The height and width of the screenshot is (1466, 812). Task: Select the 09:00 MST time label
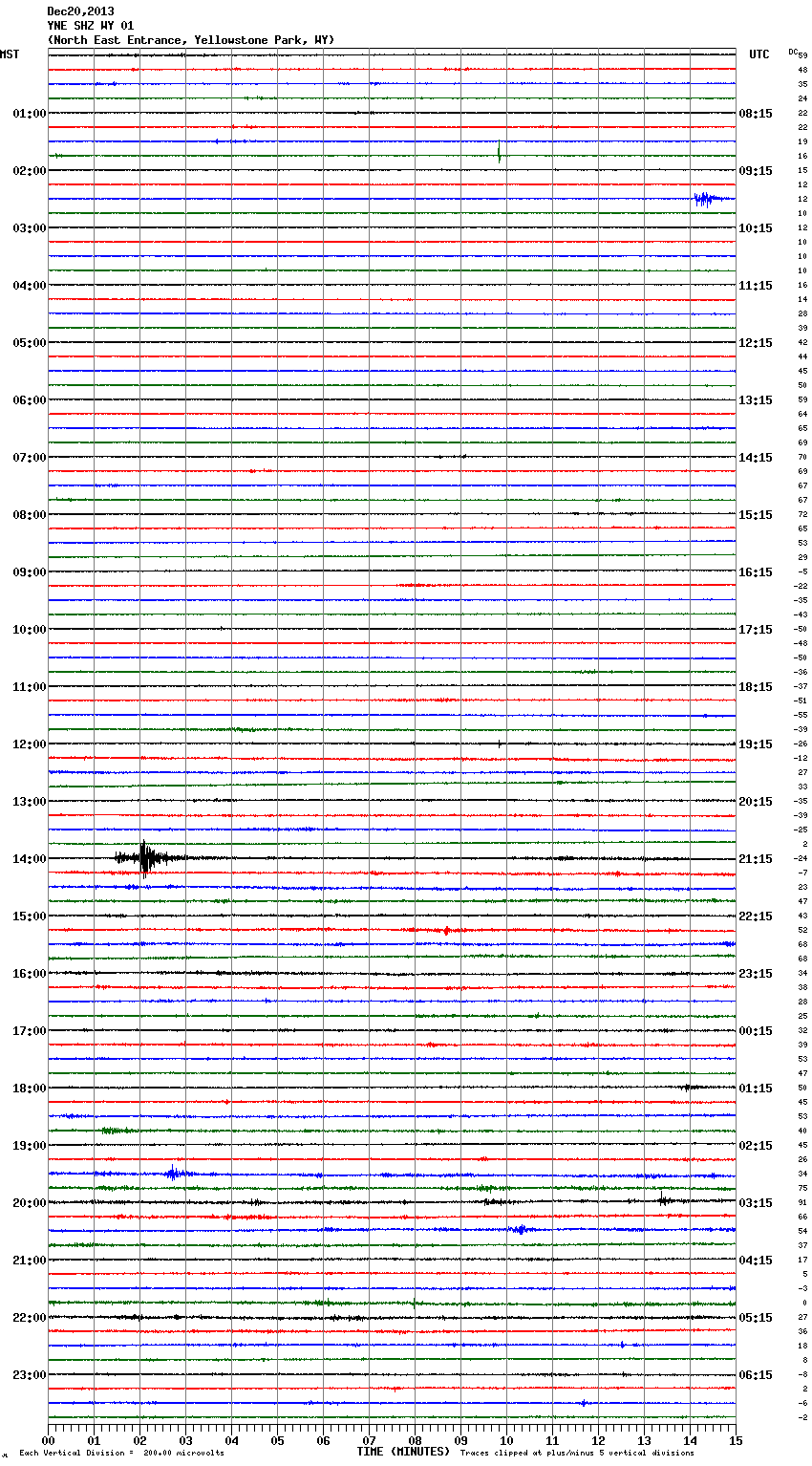pyautogui.click(x=30, y=572)
